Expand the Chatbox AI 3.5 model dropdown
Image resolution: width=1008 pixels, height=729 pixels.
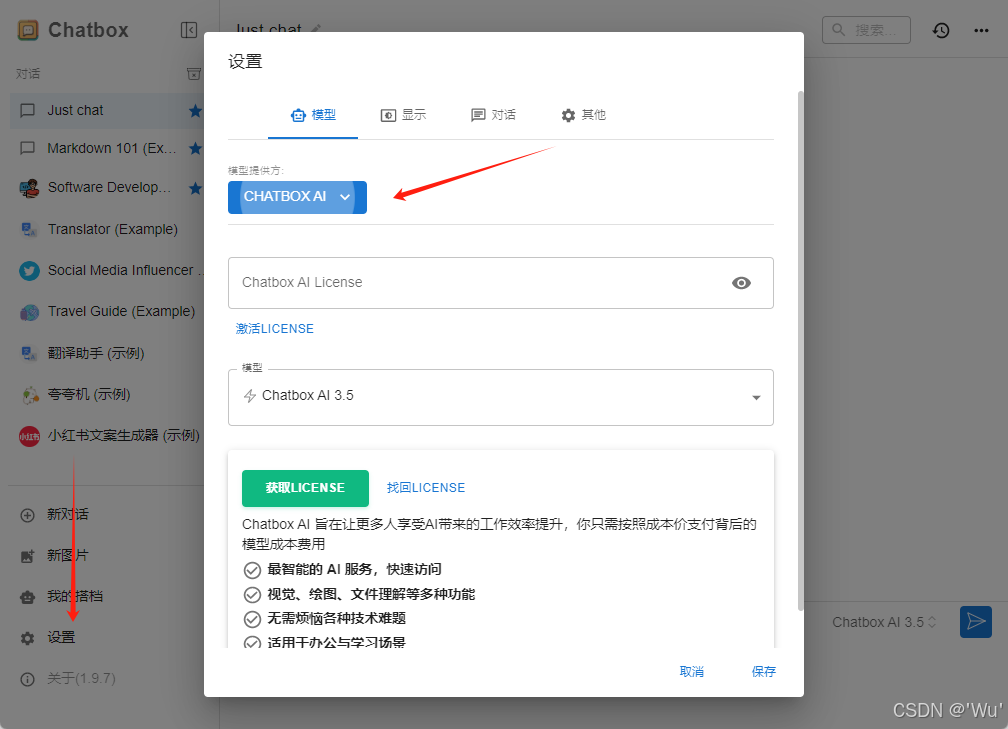(501, 397)
